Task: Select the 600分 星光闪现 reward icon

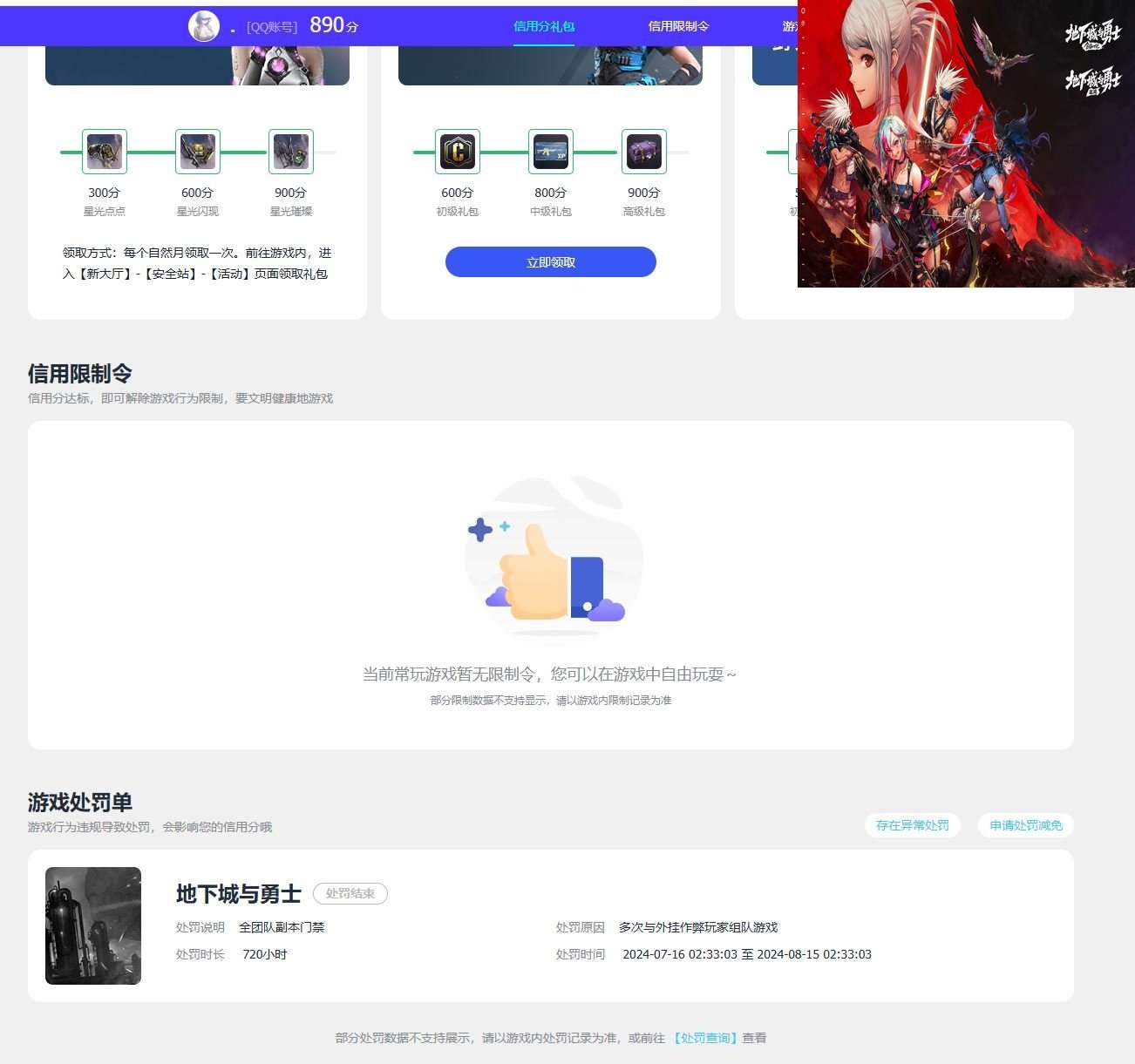Action: coord(198,152)
